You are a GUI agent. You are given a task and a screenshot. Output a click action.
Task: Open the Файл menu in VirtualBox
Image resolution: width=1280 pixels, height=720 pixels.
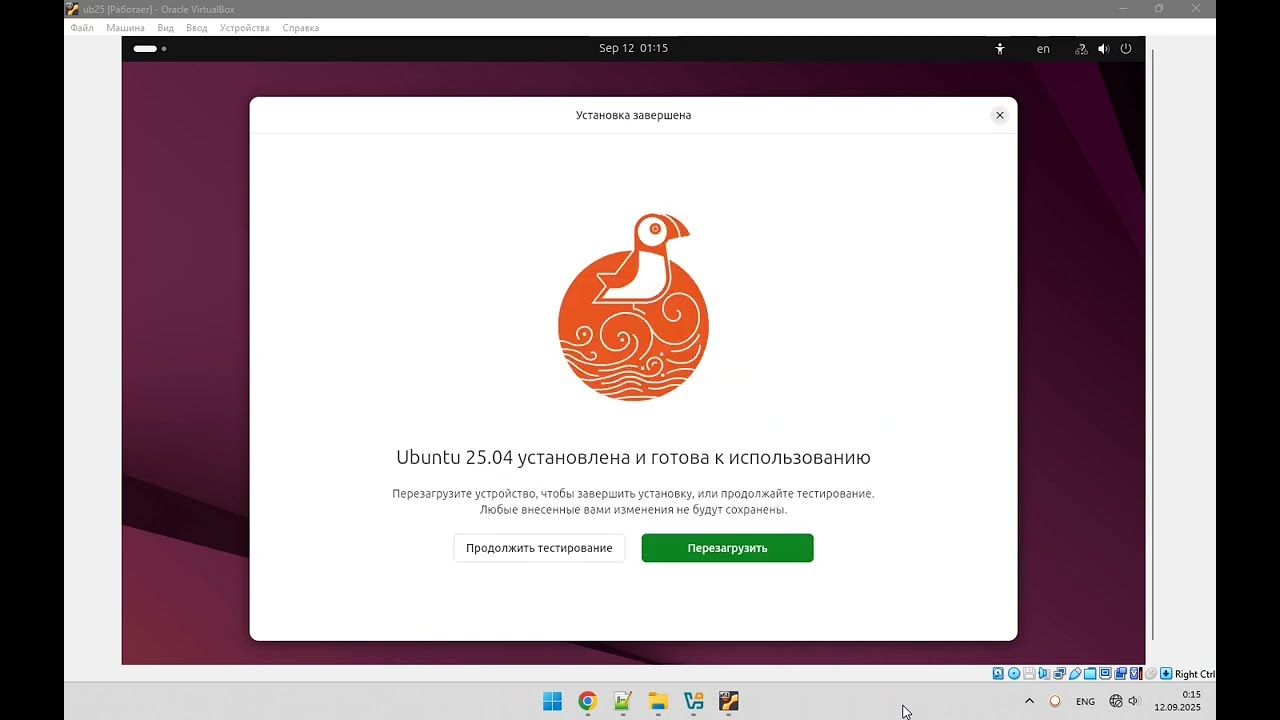[x=82, y=28]
